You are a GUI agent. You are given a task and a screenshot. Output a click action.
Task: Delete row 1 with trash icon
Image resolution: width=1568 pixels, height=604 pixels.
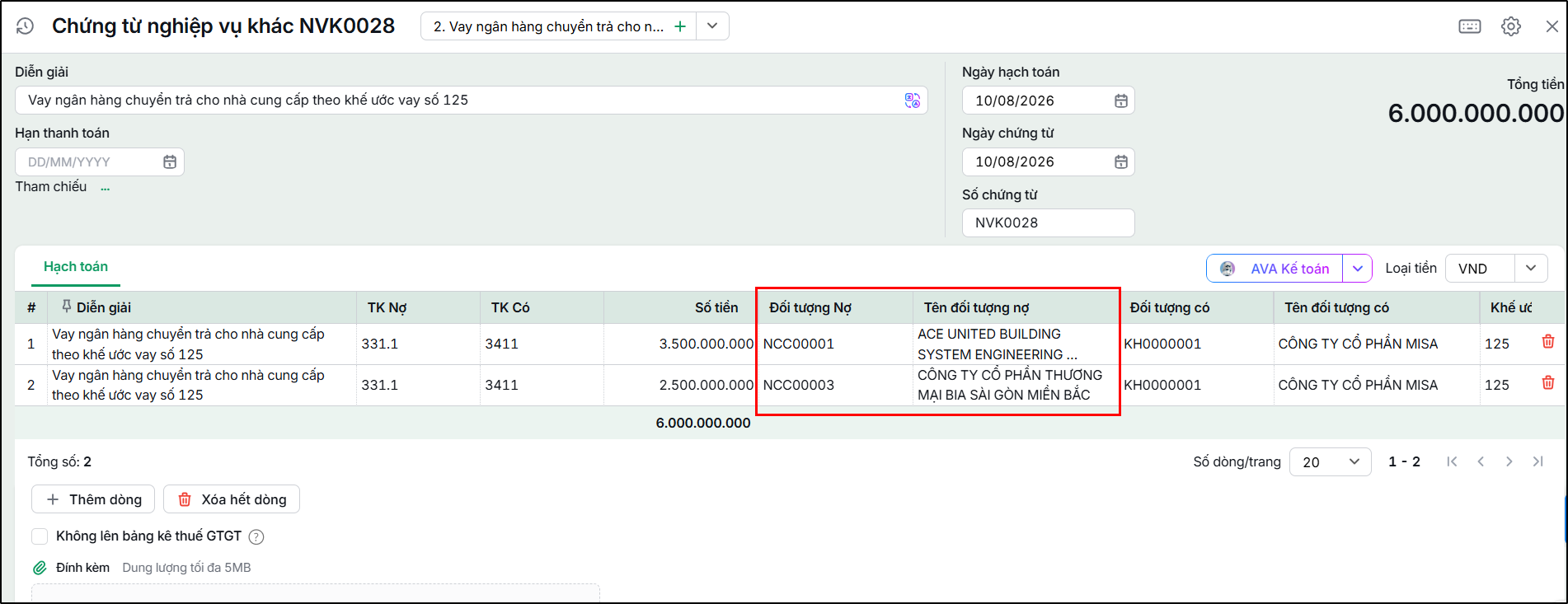[x=1547, y=342]
